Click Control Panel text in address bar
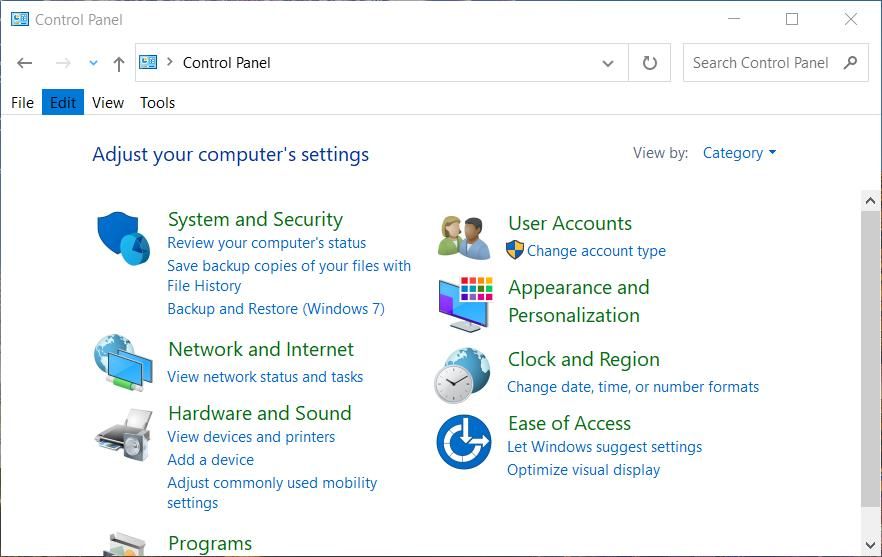The image size is (882, 557). tap(227, 62)
